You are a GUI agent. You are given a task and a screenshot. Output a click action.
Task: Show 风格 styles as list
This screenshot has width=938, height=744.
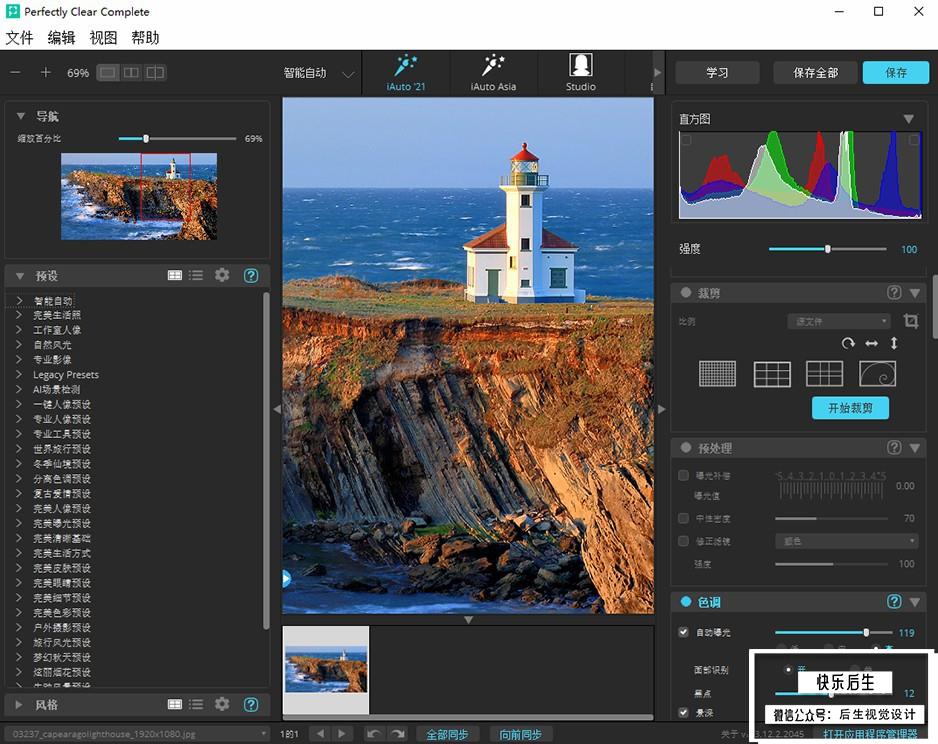tap(196, 704)
